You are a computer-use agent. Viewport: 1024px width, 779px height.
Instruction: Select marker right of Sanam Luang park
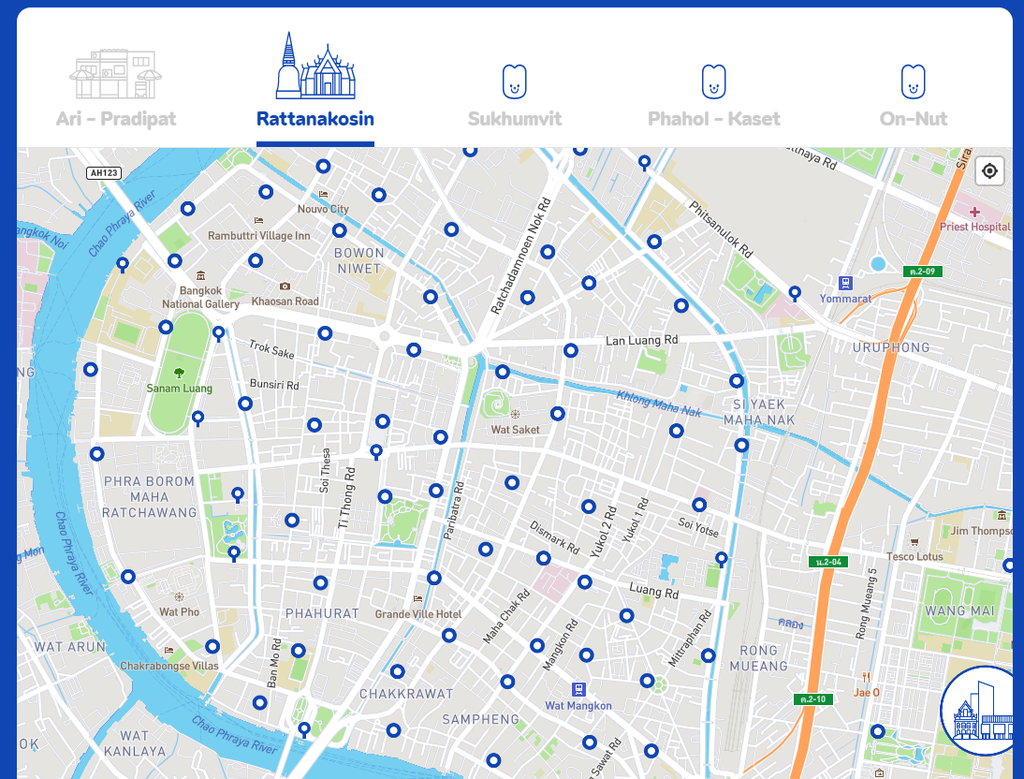[x=198, y=418]
